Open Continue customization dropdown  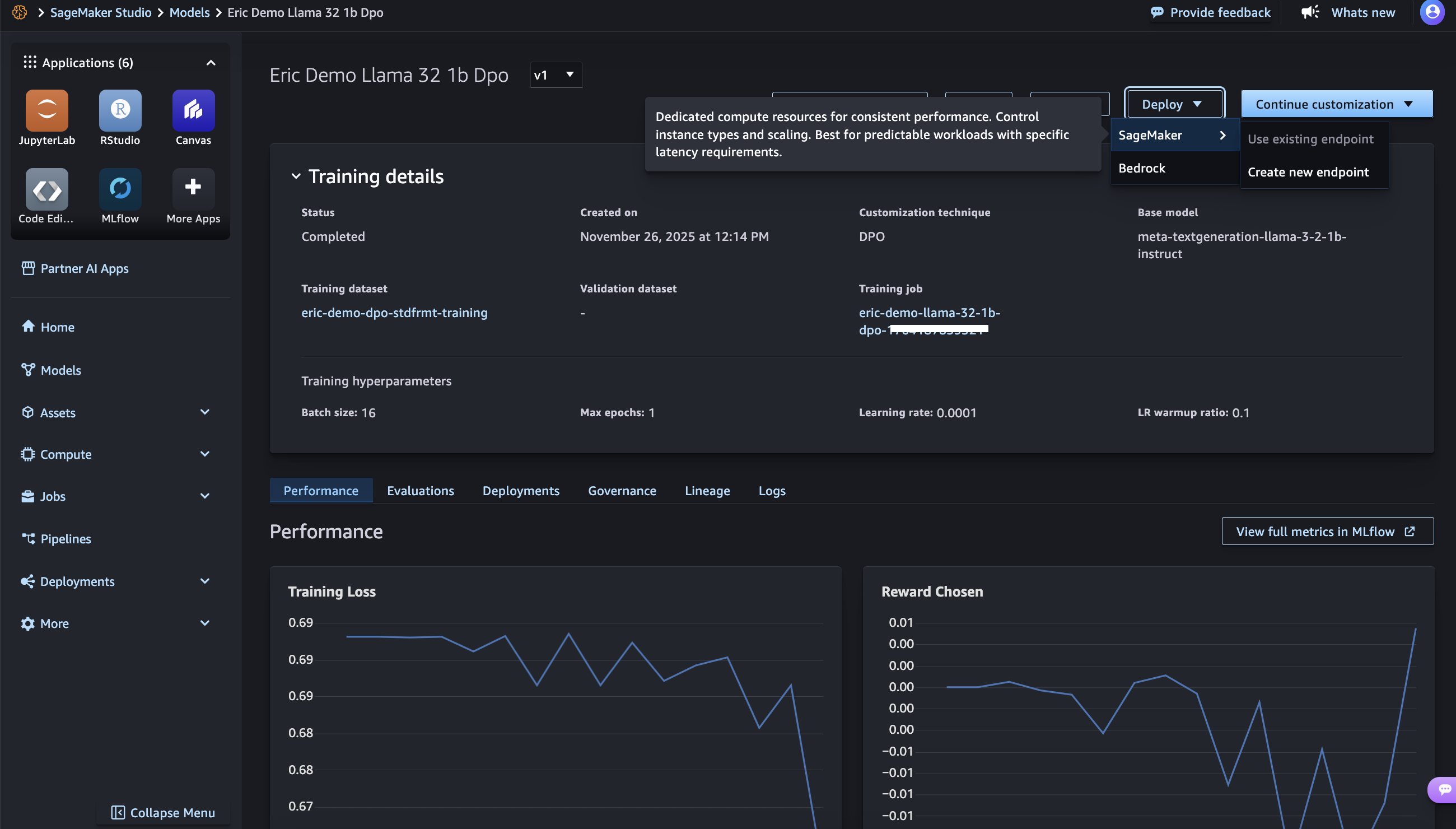(x=1337, y=104)
